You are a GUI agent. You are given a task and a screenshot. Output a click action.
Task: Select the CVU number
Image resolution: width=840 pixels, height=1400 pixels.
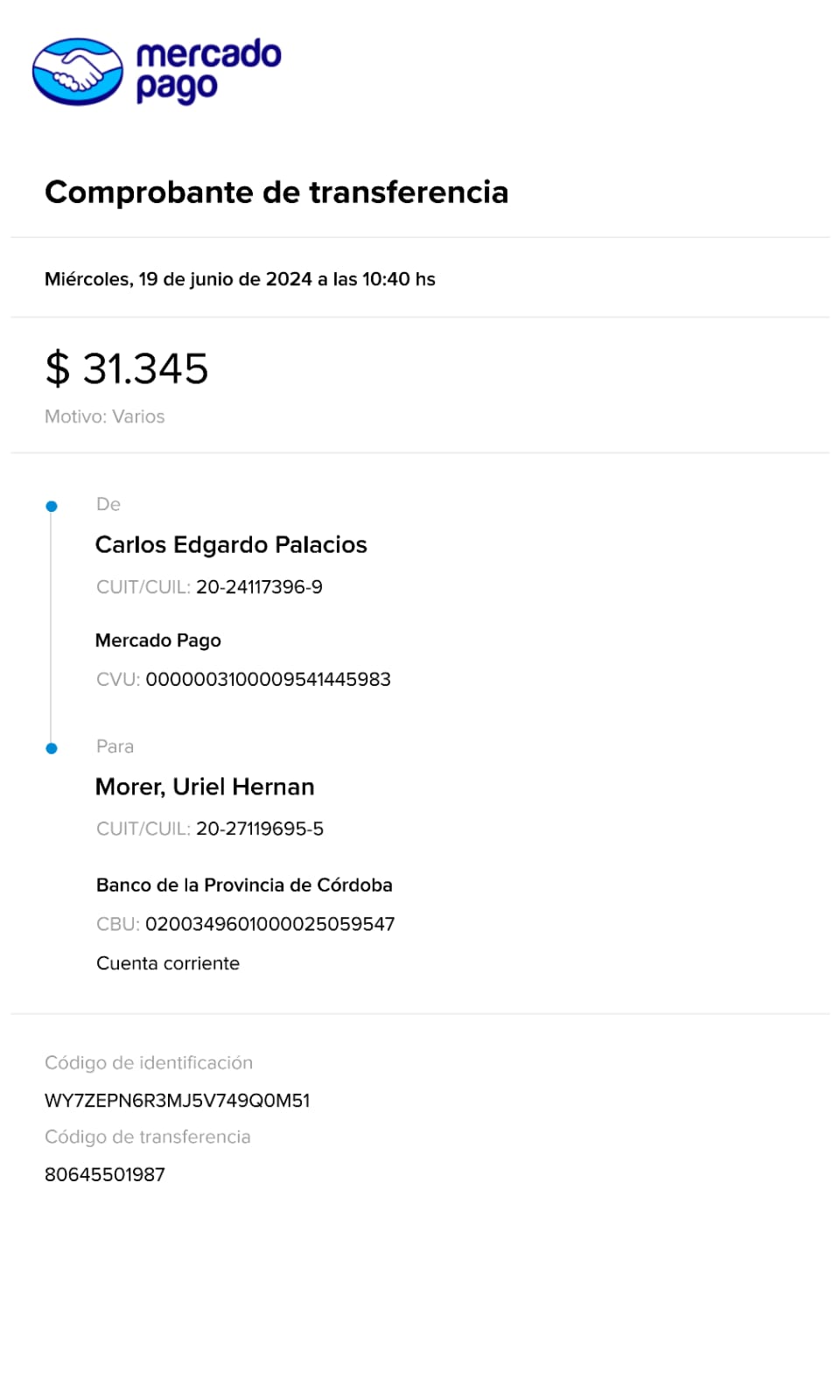268,679
